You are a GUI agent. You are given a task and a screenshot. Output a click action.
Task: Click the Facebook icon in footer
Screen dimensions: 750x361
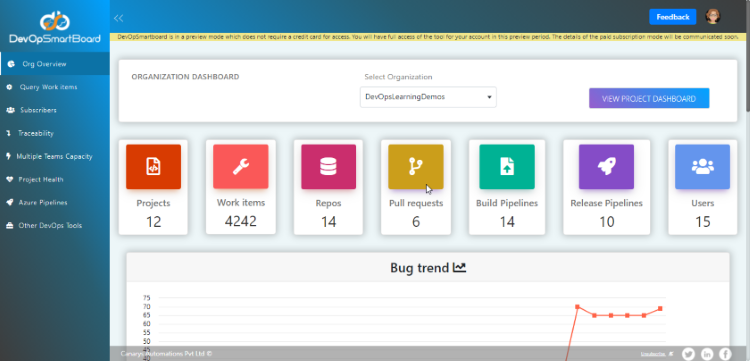[725, 354]
